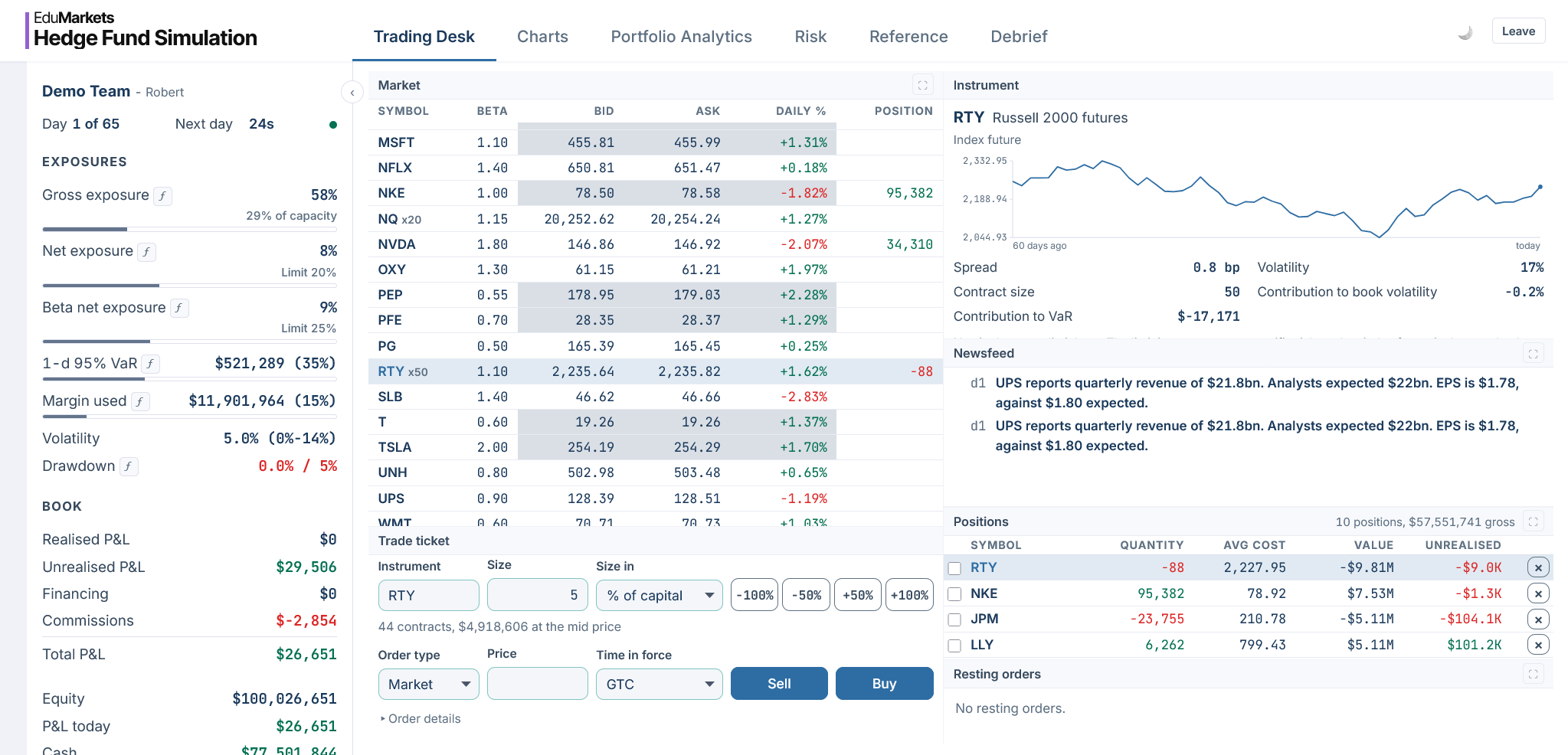Open the Risk tab
The width and height of the screenshot is (1568, 755).
[x=810, y=37]
